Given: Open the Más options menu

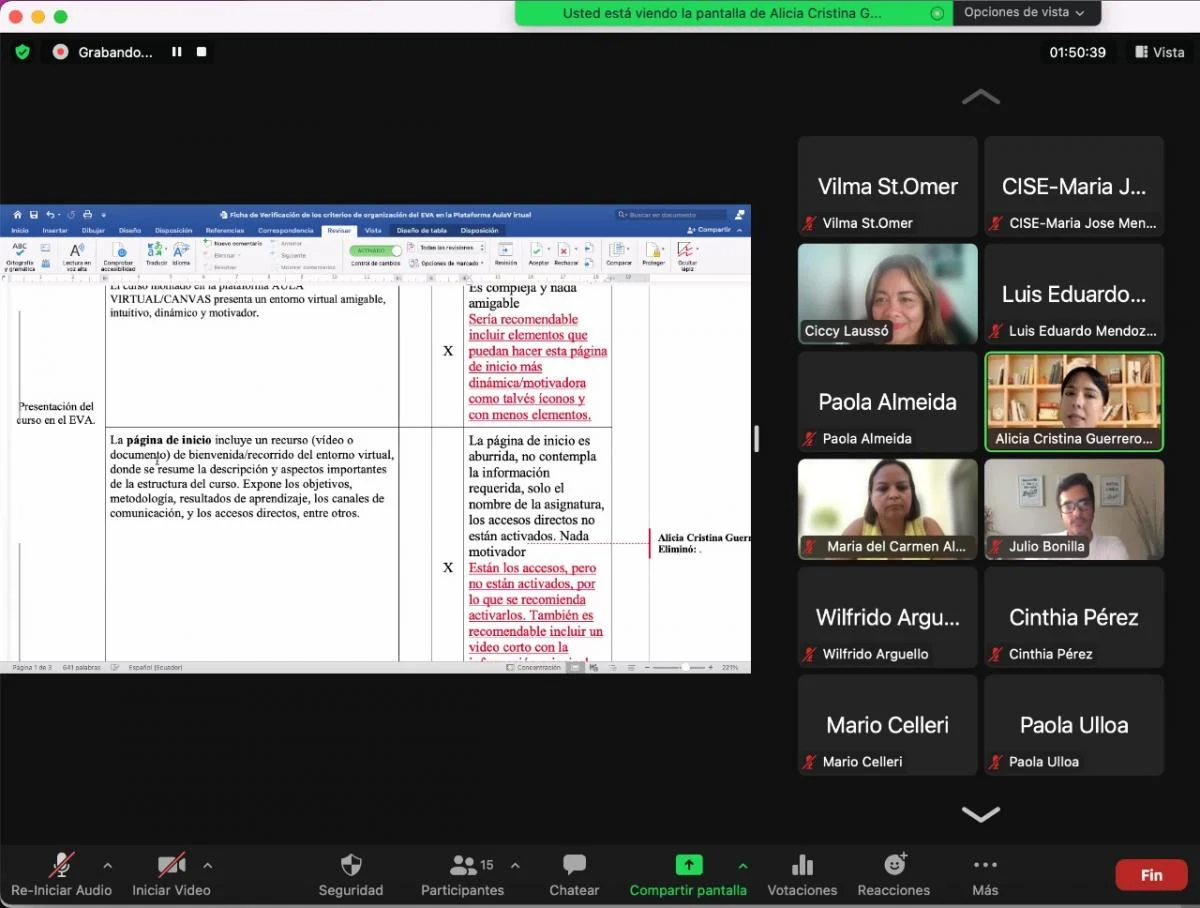Looking at the screenshot, I should [985, 875].
